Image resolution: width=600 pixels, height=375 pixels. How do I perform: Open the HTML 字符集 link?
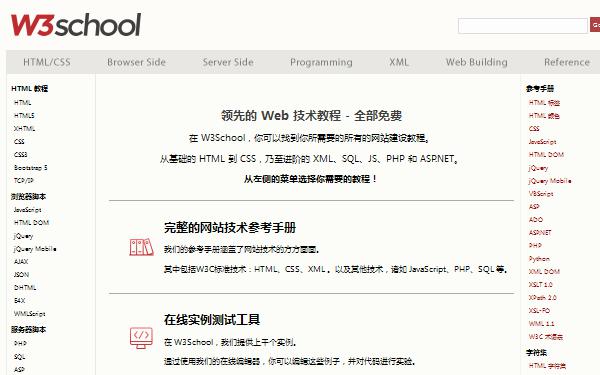pos(547,366)
